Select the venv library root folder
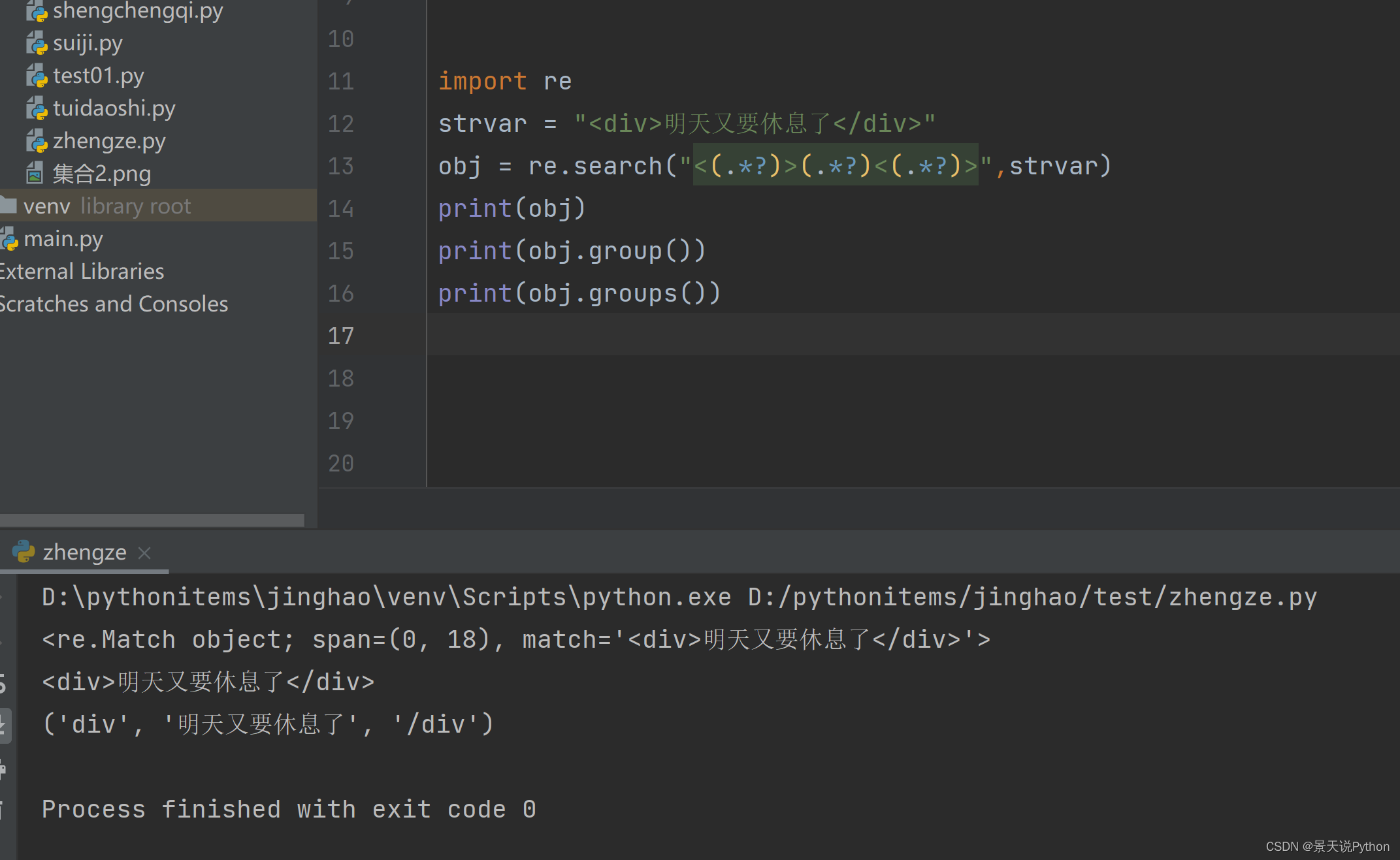1400x860 pixels. tap(158, 206)
